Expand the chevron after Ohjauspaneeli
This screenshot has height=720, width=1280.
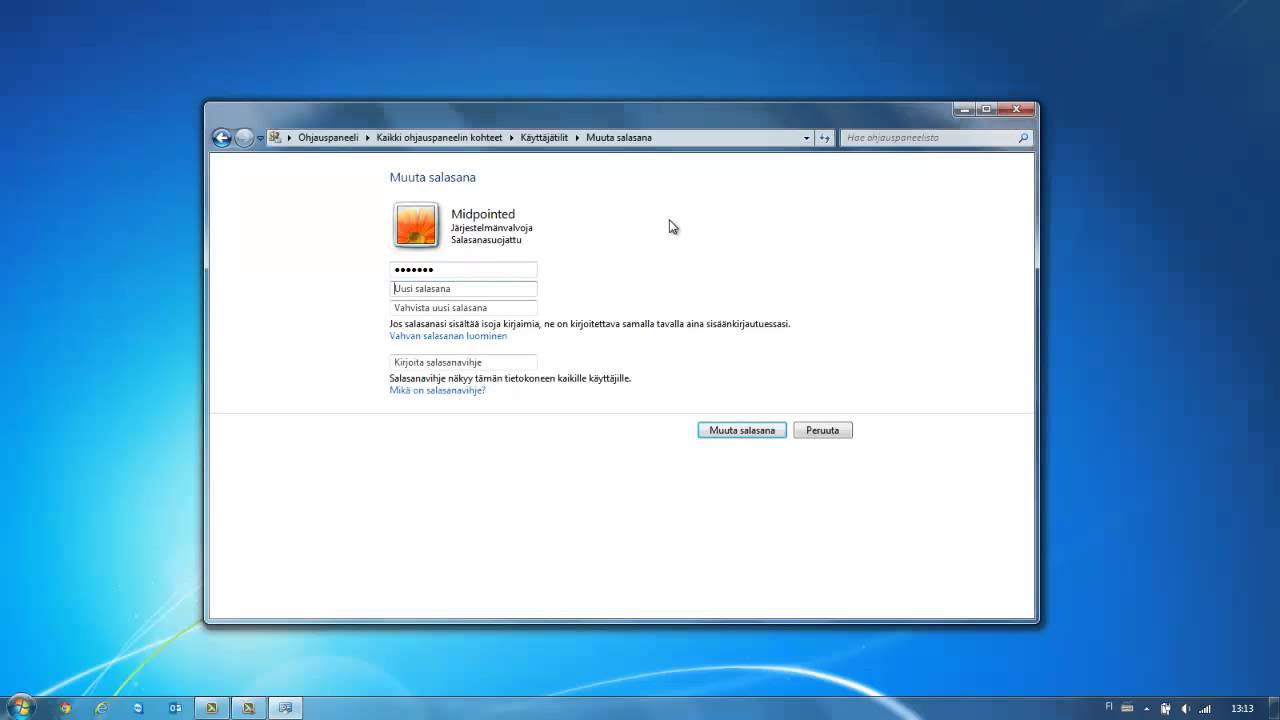[367, 137]
